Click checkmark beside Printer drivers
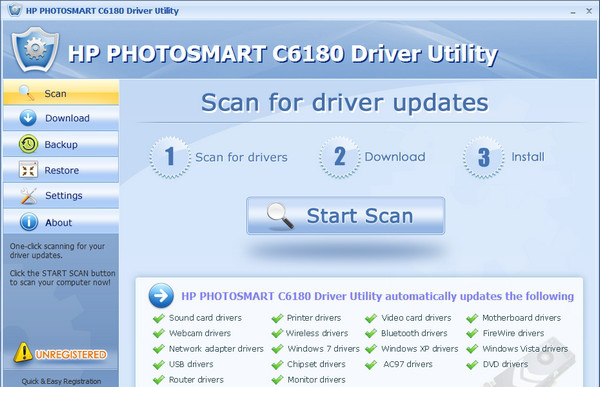The image size is (600, 402). 277,318
